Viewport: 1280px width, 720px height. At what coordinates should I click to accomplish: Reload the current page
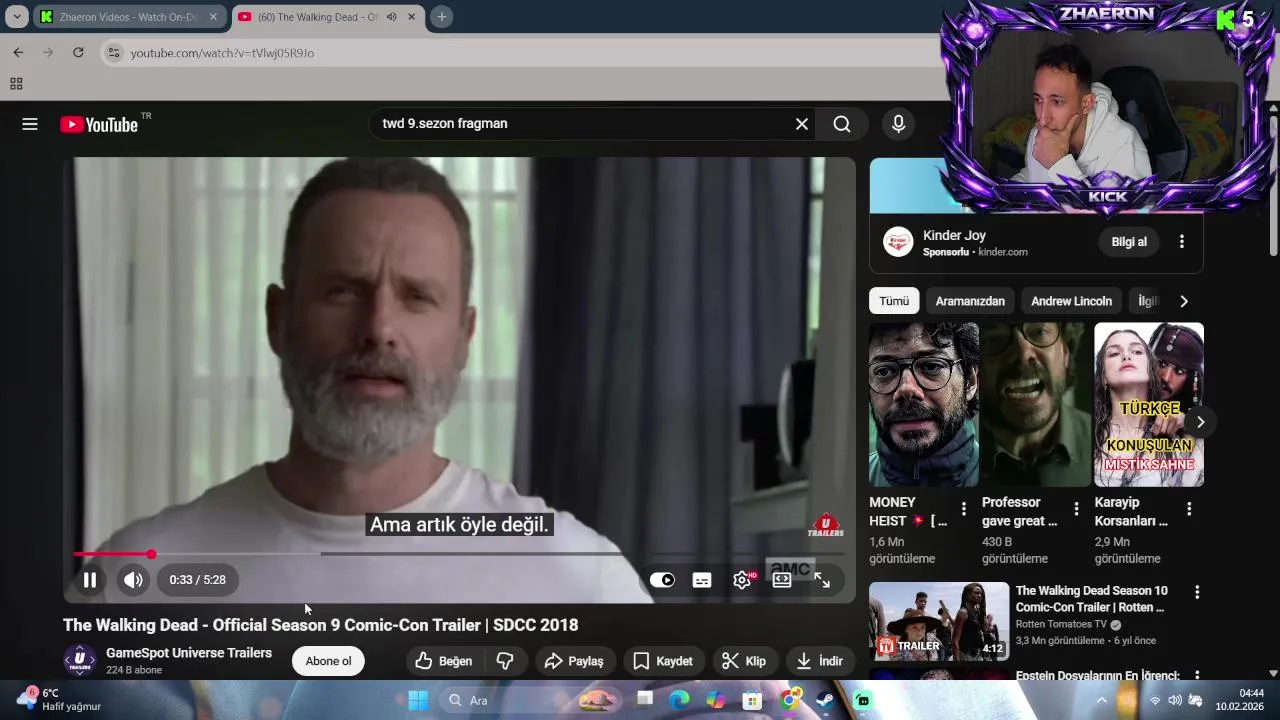tap(78, 52)
